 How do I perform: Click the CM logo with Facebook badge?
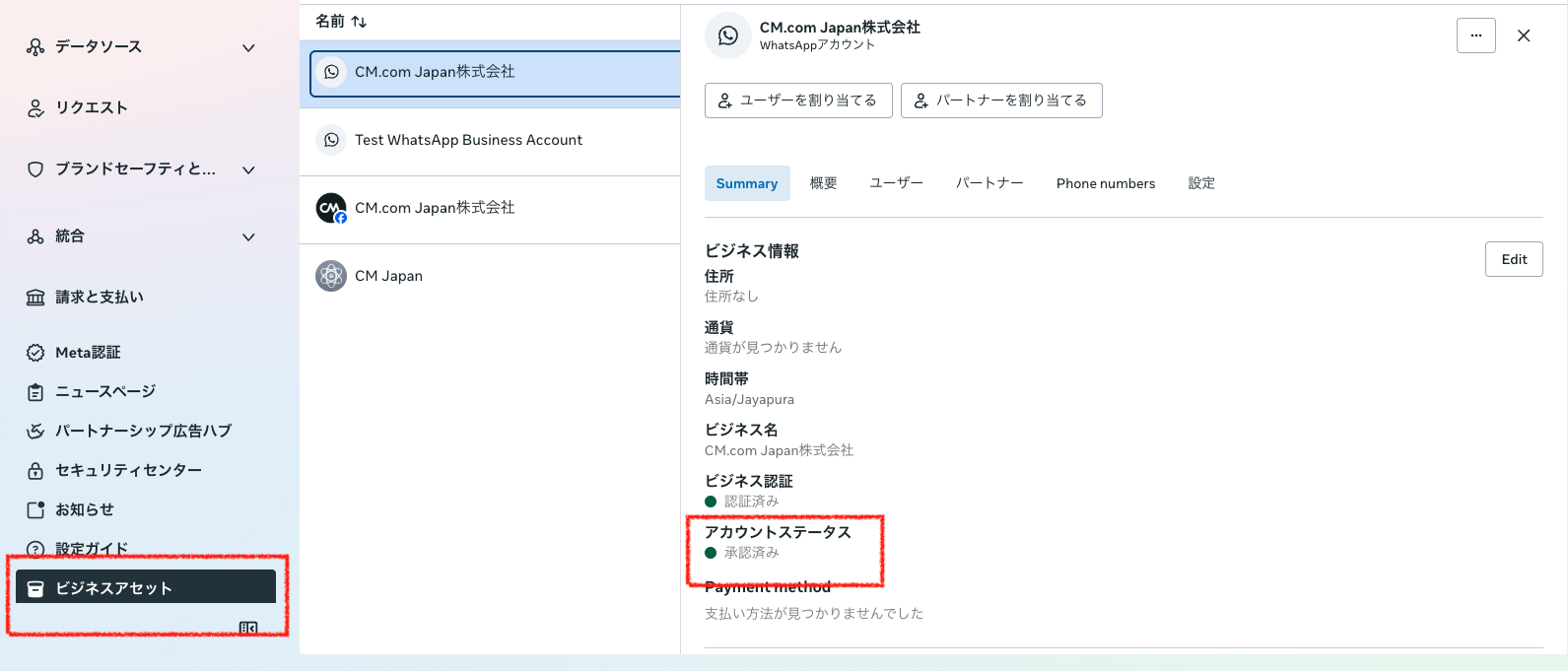click(331, 208)
